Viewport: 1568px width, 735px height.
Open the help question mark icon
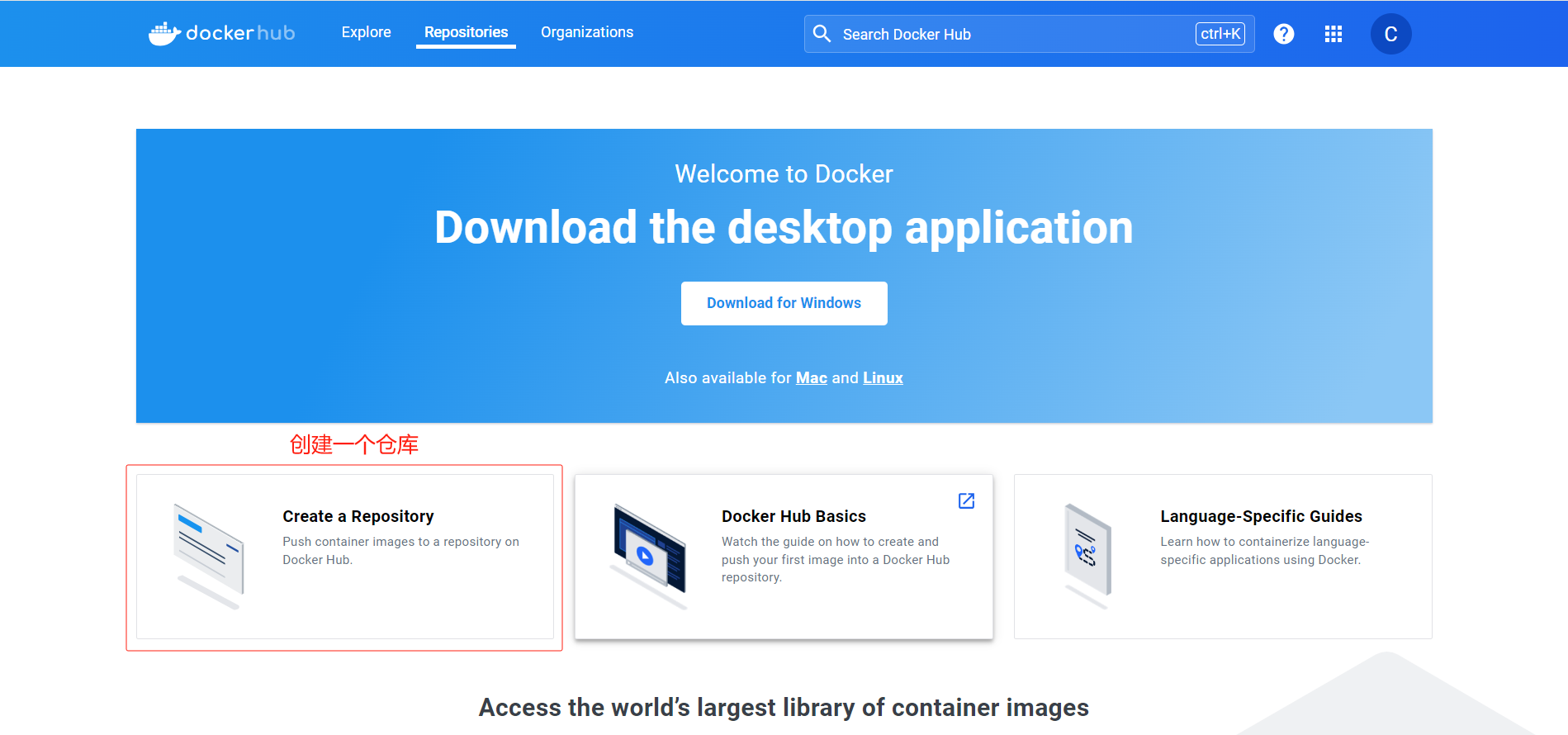(x=1283, y=34)
